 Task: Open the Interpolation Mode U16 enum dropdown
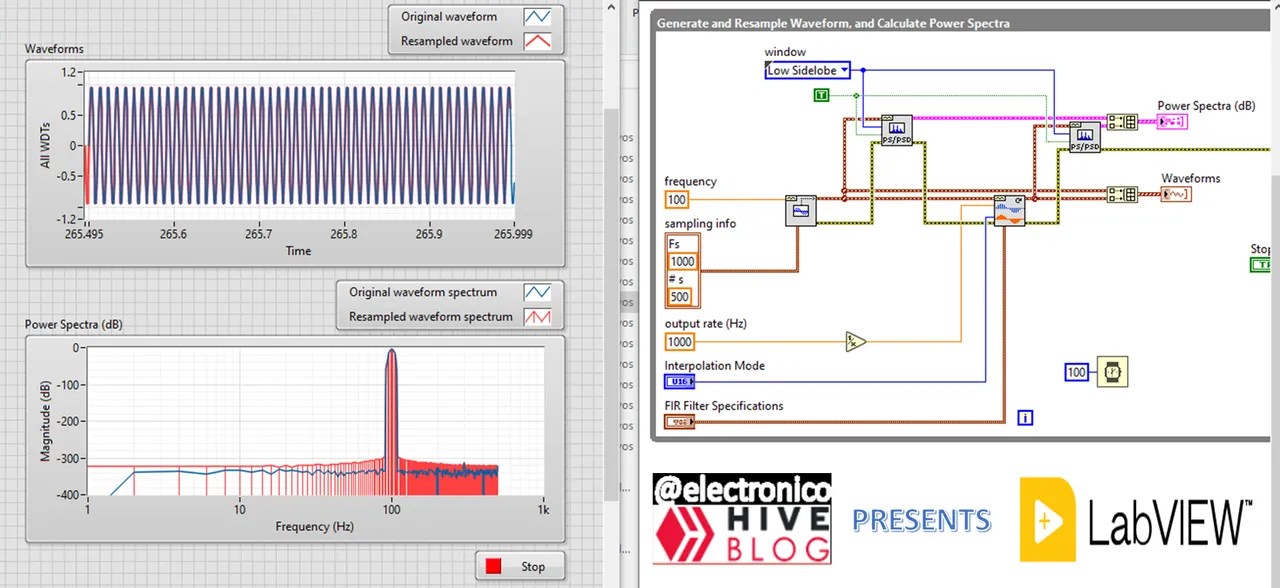pos(680,381)
